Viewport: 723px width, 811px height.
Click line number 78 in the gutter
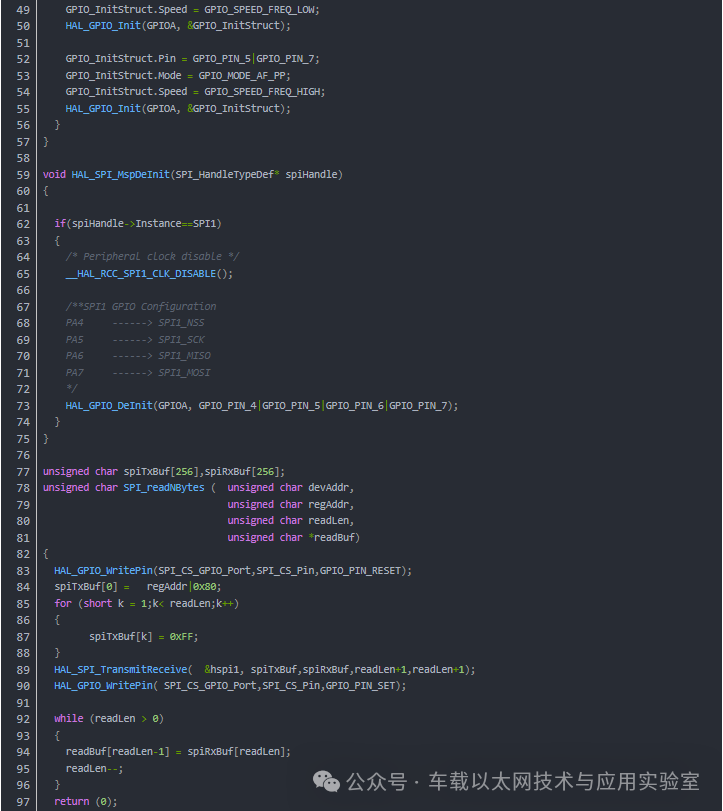[23, 488]
